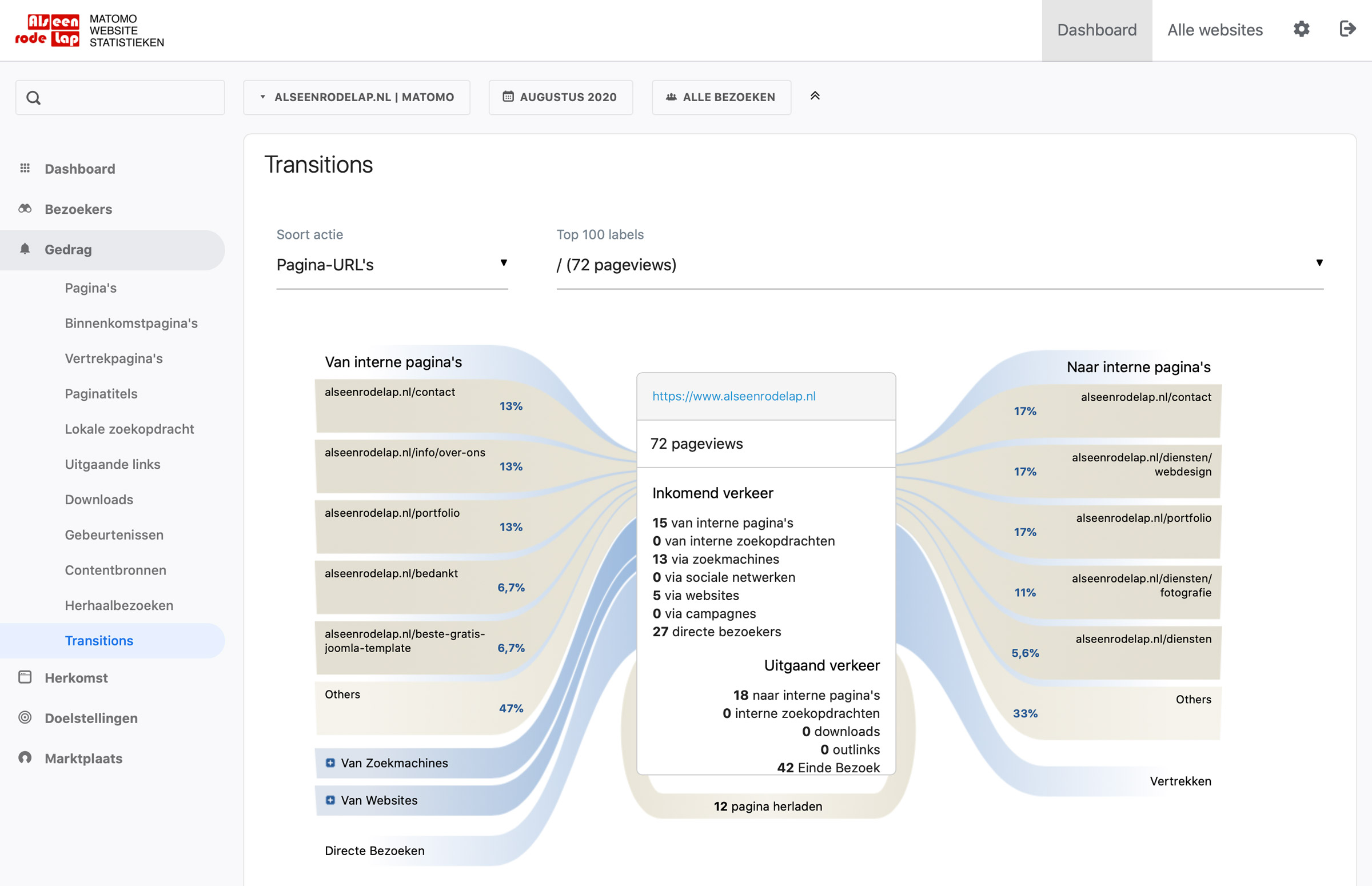The image size is (1372, 886).
Task: Open the AUGUSTUS 2020 date picker
Action: click(x=561, y=97)
